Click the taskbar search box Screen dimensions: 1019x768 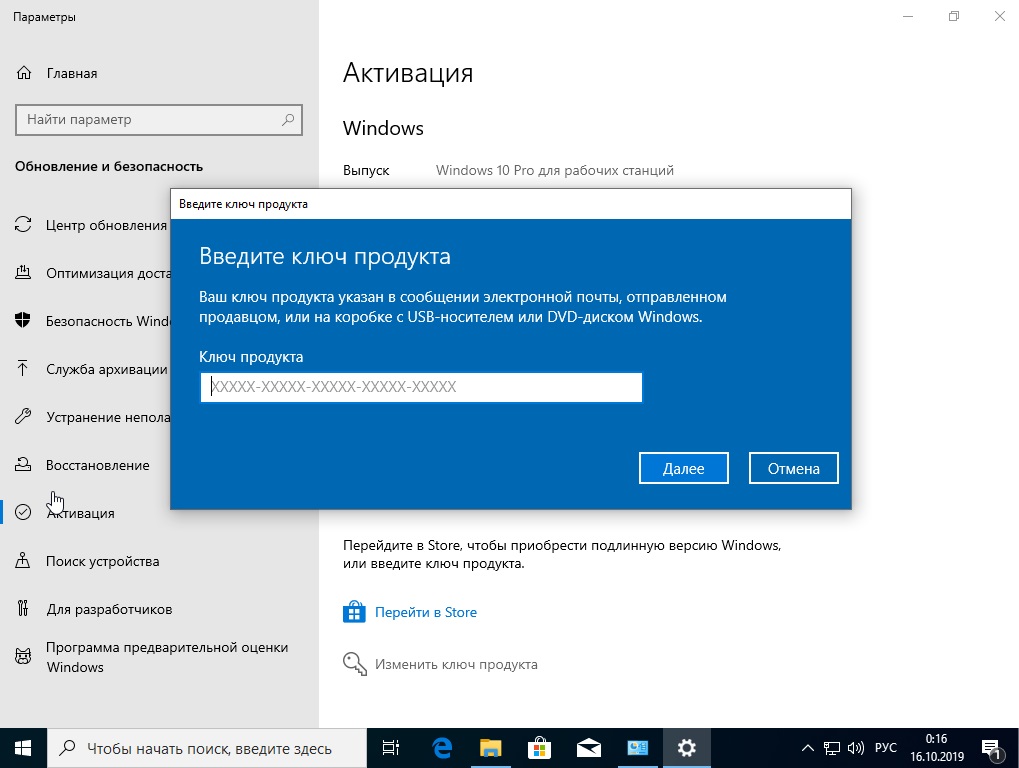pyautogui.click(x=207, y=749)
